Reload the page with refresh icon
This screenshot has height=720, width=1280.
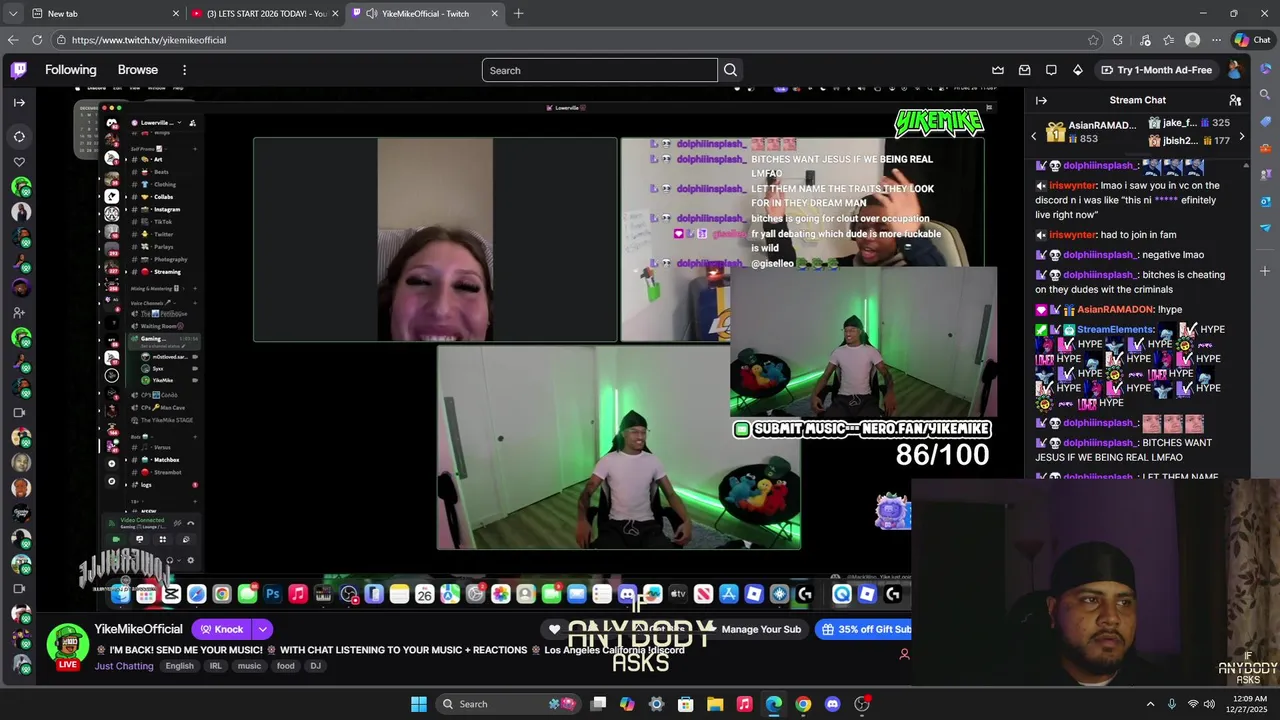tap(37, 40)
